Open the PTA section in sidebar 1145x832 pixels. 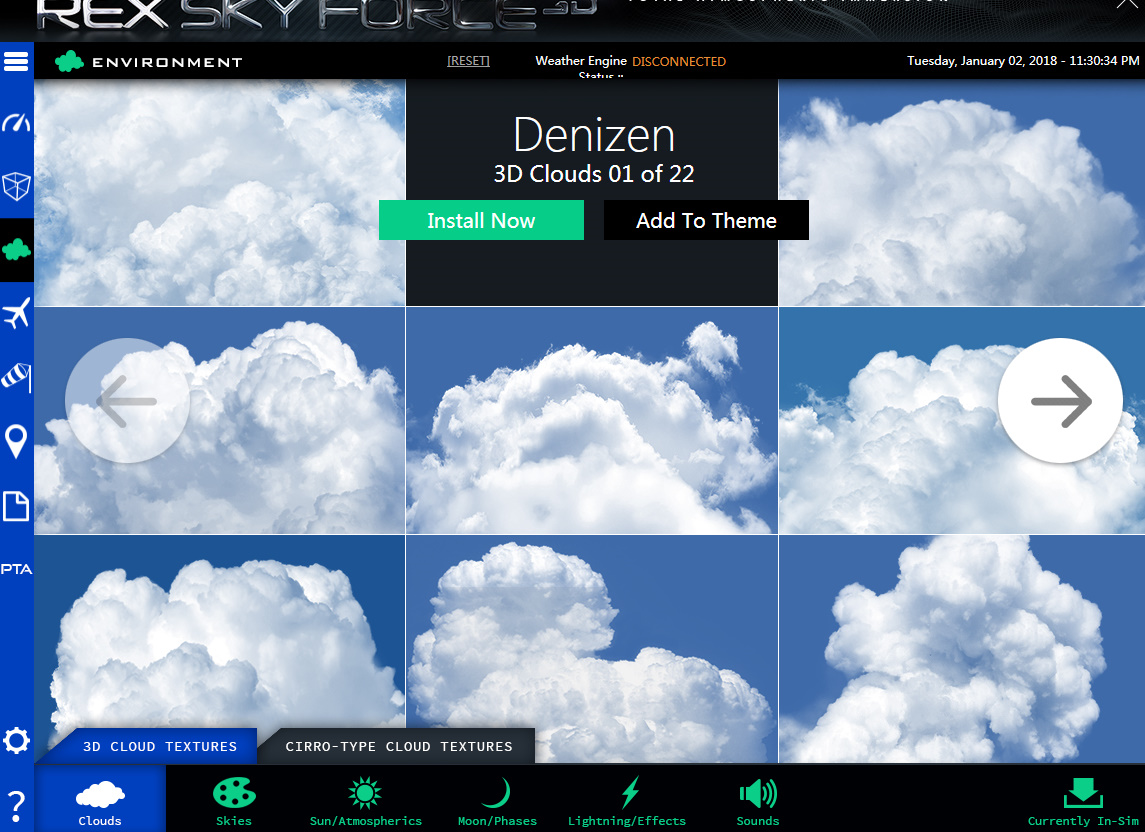pos(16,569)
